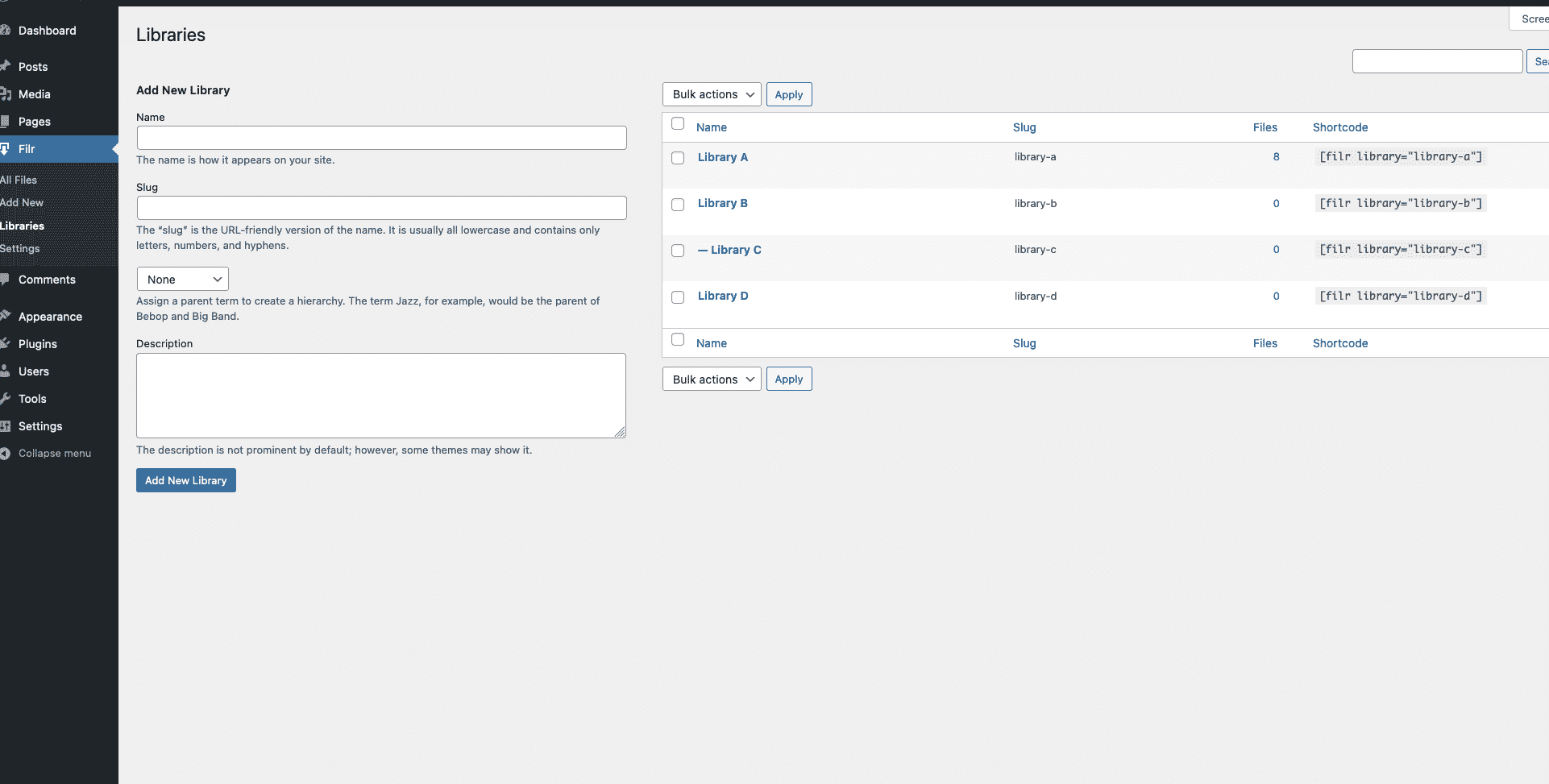Click the Plugins plug icon
This screenshot has width=1549, height=784.
(4, 344)
